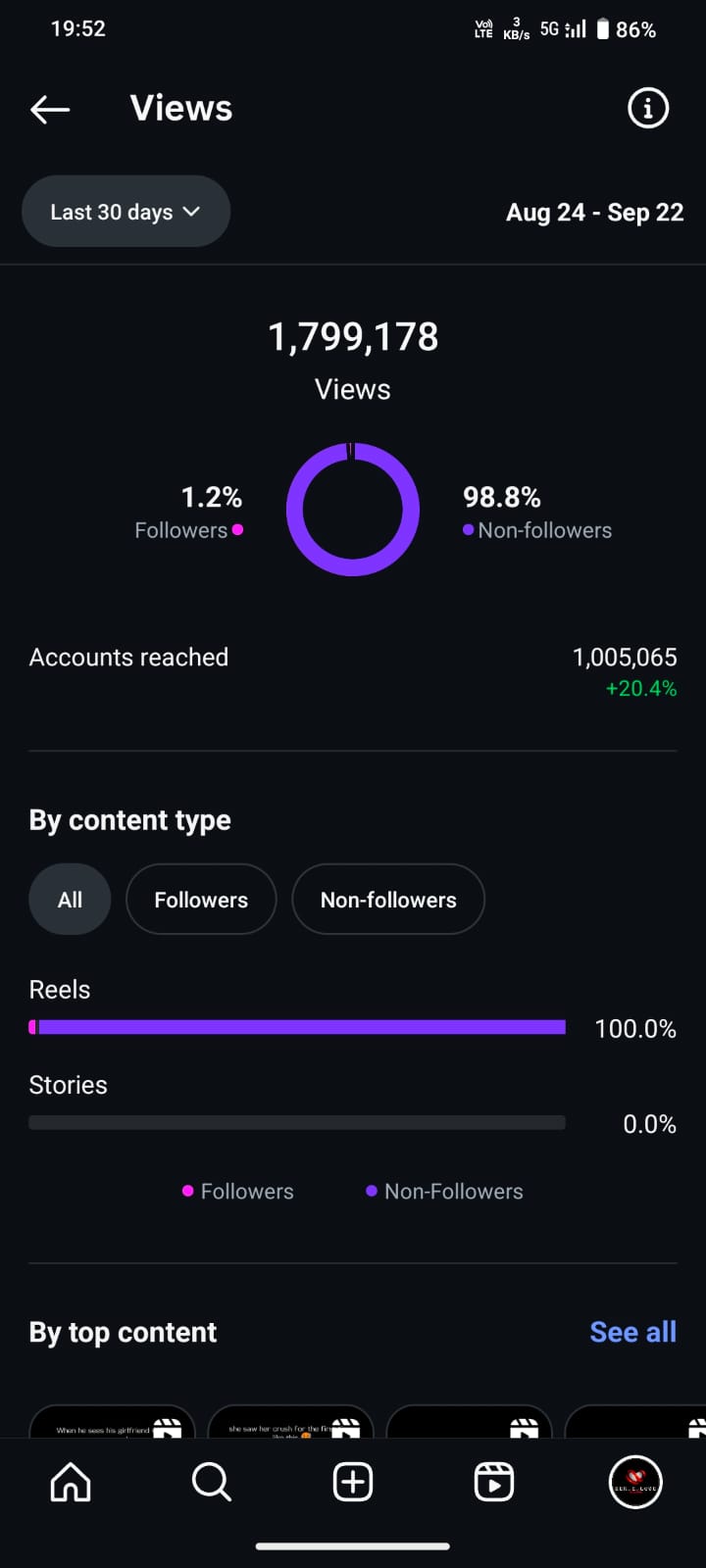The width and height of the screenshot is (706, 1568).
Task: Tap the Stories percentage bar
Action: click(297, 1123)
